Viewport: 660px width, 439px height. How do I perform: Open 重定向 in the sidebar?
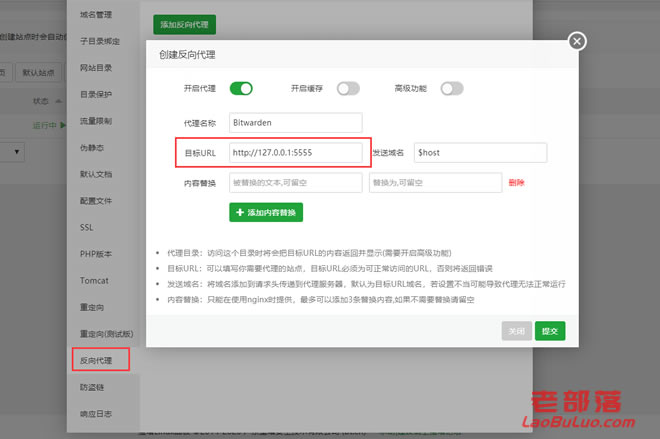pyautogui.click(x=92, y=307)
